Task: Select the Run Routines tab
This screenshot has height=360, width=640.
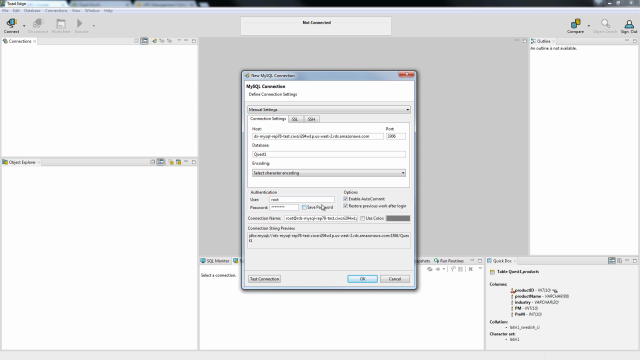Action: 449,261
